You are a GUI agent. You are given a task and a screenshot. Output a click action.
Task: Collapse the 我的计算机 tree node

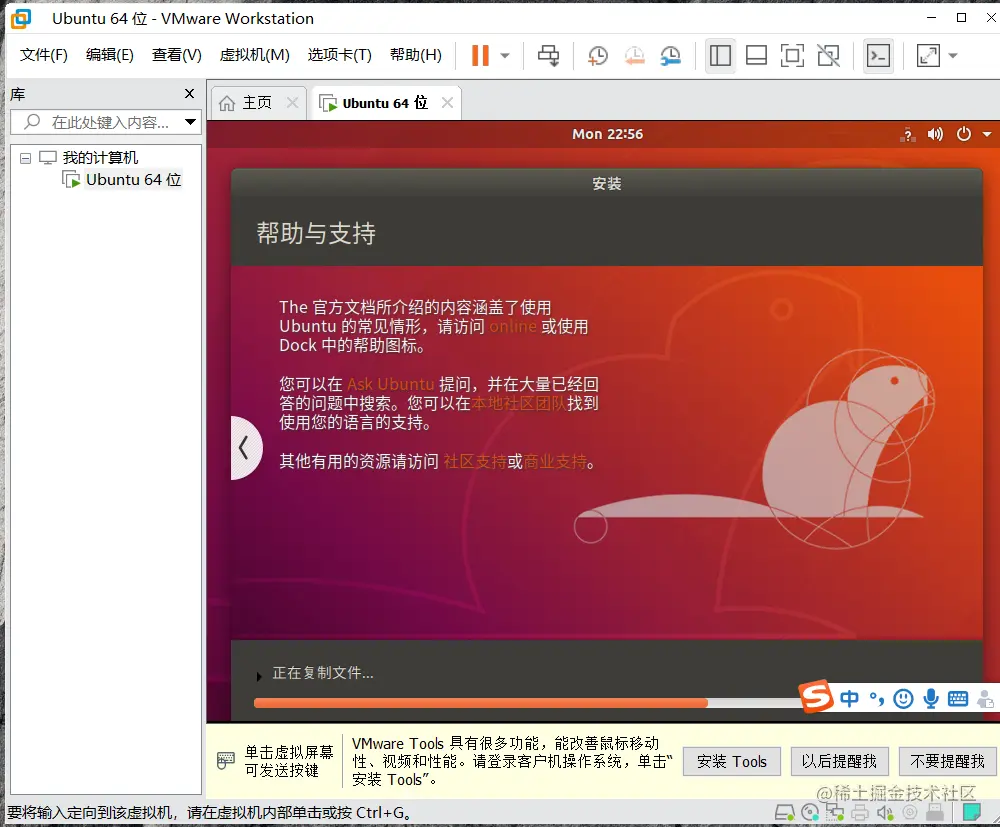[x=26, y=158]
